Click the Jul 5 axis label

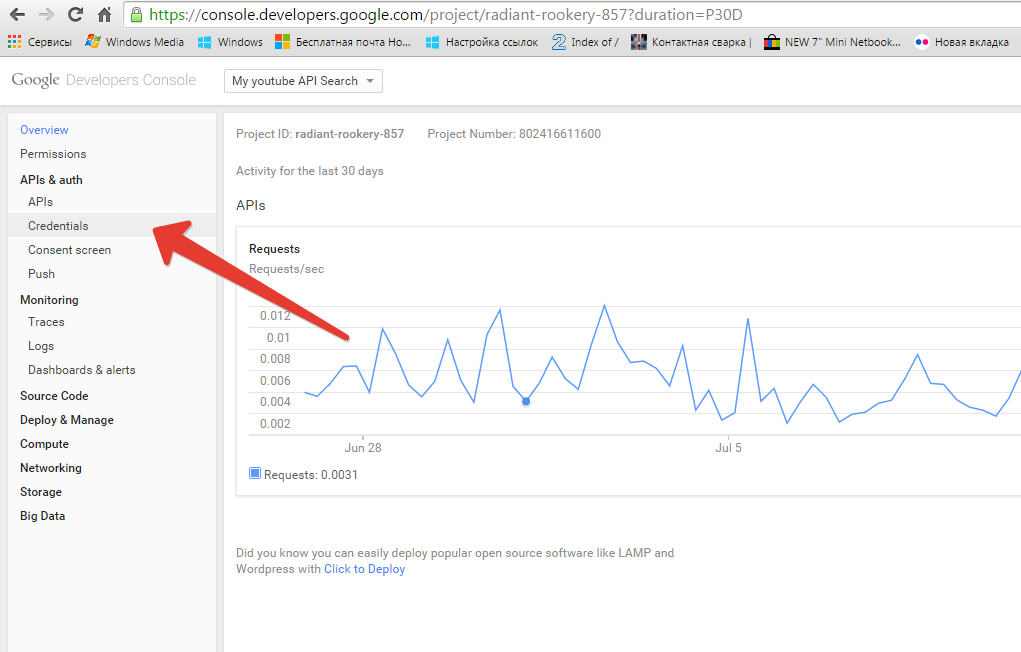click(729, 448)
